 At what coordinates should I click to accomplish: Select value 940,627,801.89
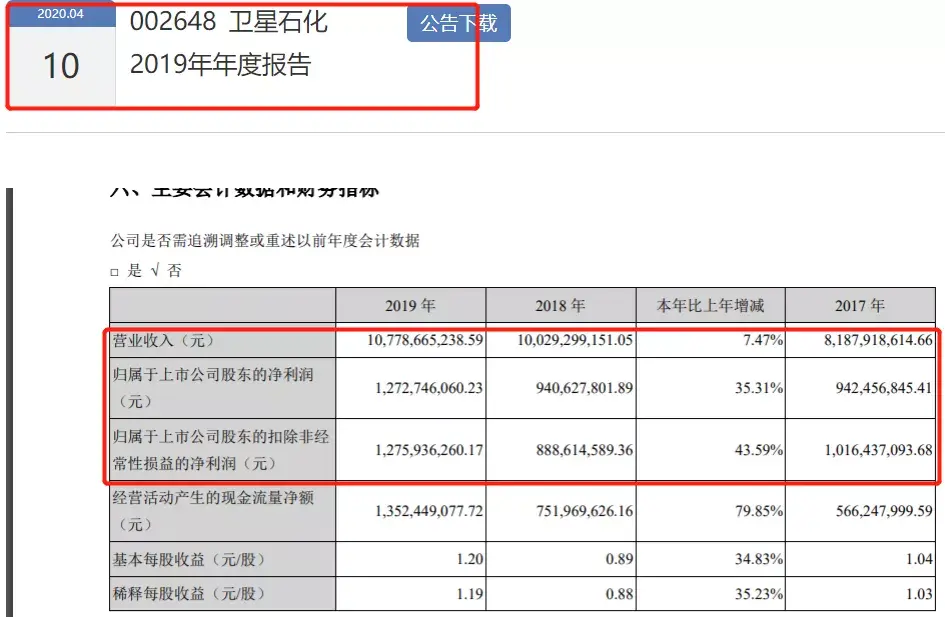pos(585,387)
